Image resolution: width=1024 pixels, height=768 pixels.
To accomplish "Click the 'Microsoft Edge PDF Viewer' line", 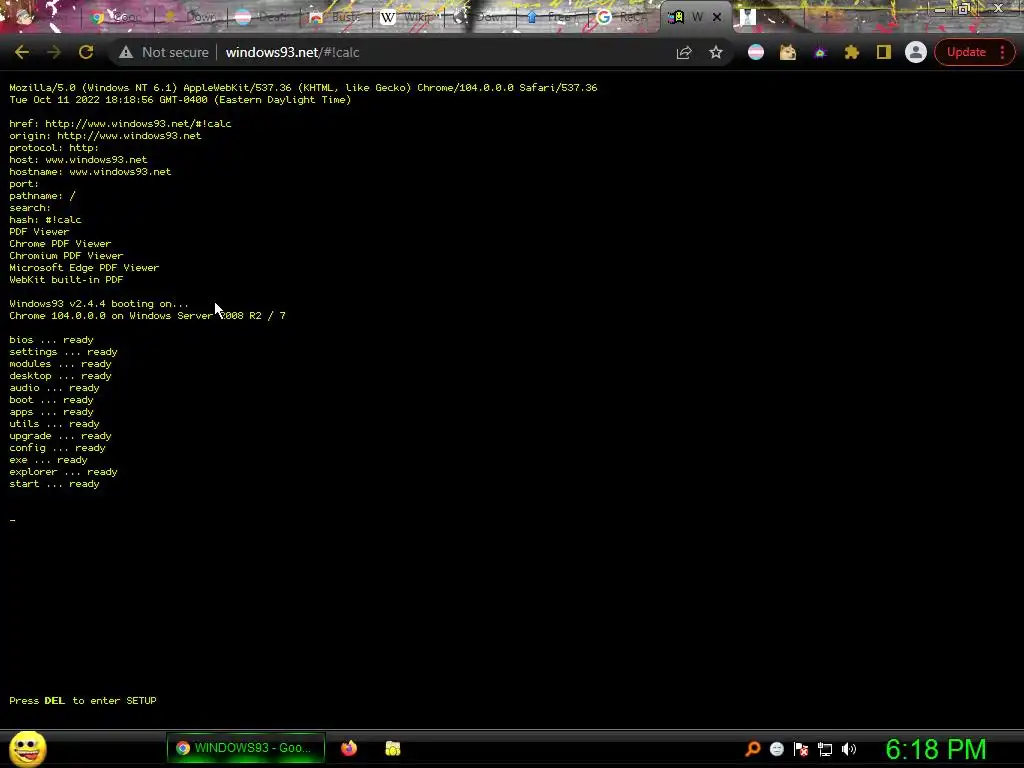I will (x=84, y=268).
